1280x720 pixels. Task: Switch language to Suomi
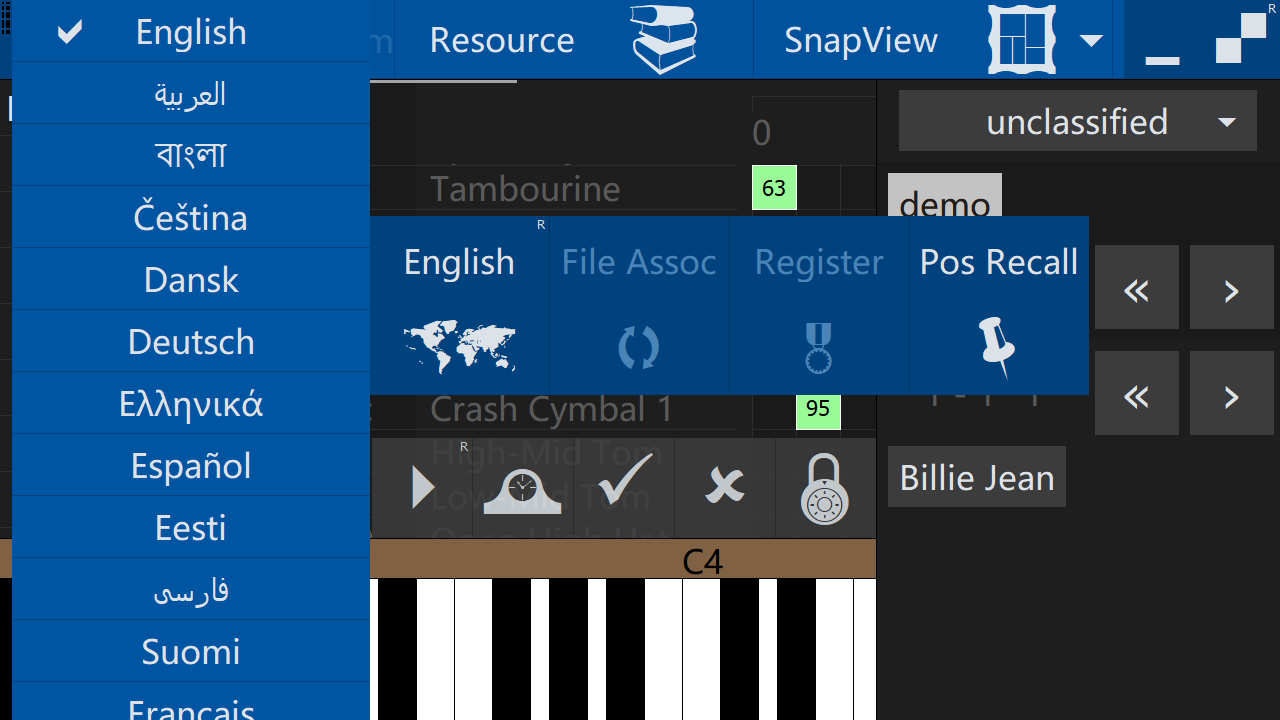point(190,652)
